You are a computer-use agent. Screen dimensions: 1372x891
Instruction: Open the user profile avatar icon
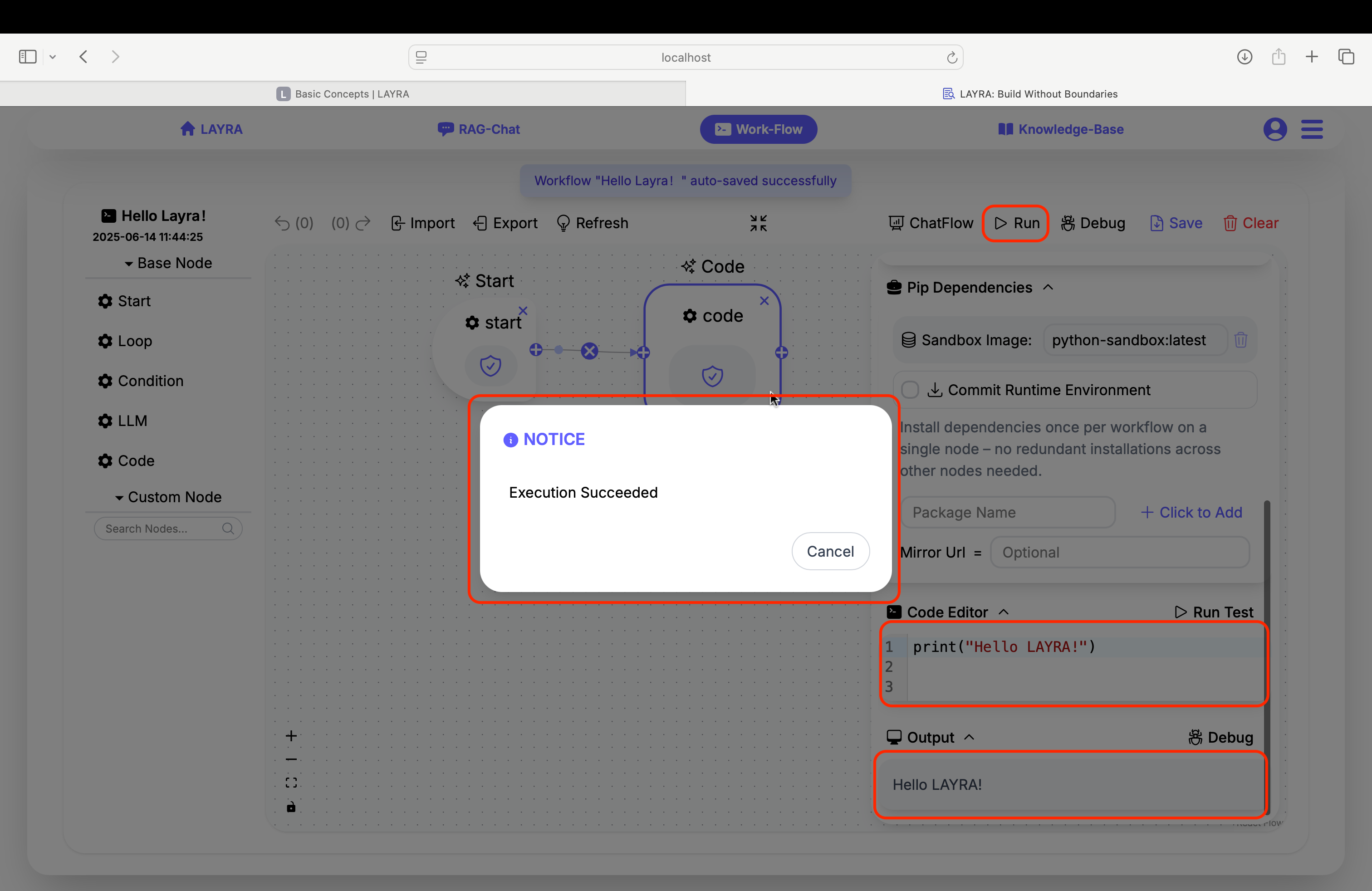pyautogui.click(x=1274, y=129)
